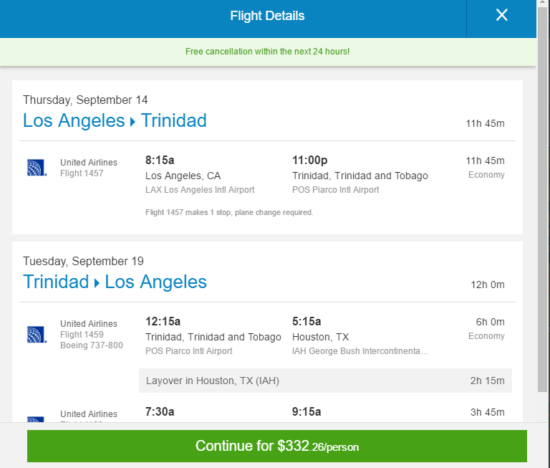This screenshot has height=468, width=550.
Task: Click the Layover in Houston, TX (IAH) row
Action: click(325, 381)
